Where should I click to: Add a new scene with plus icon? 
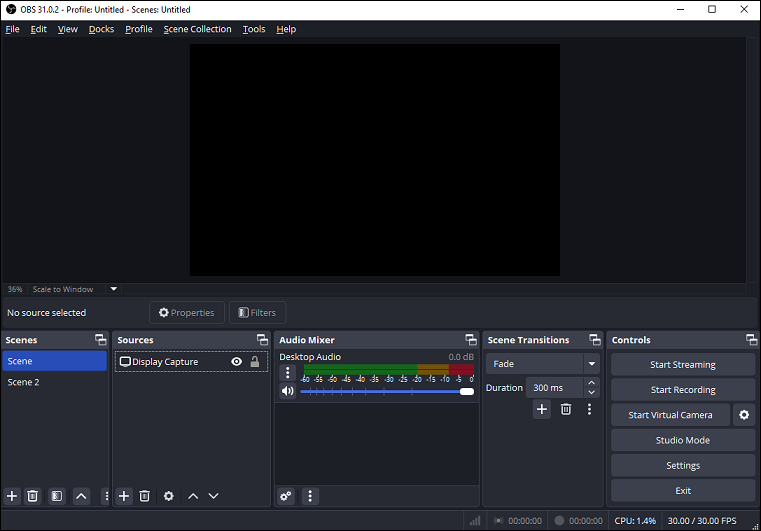click(12, 496)
